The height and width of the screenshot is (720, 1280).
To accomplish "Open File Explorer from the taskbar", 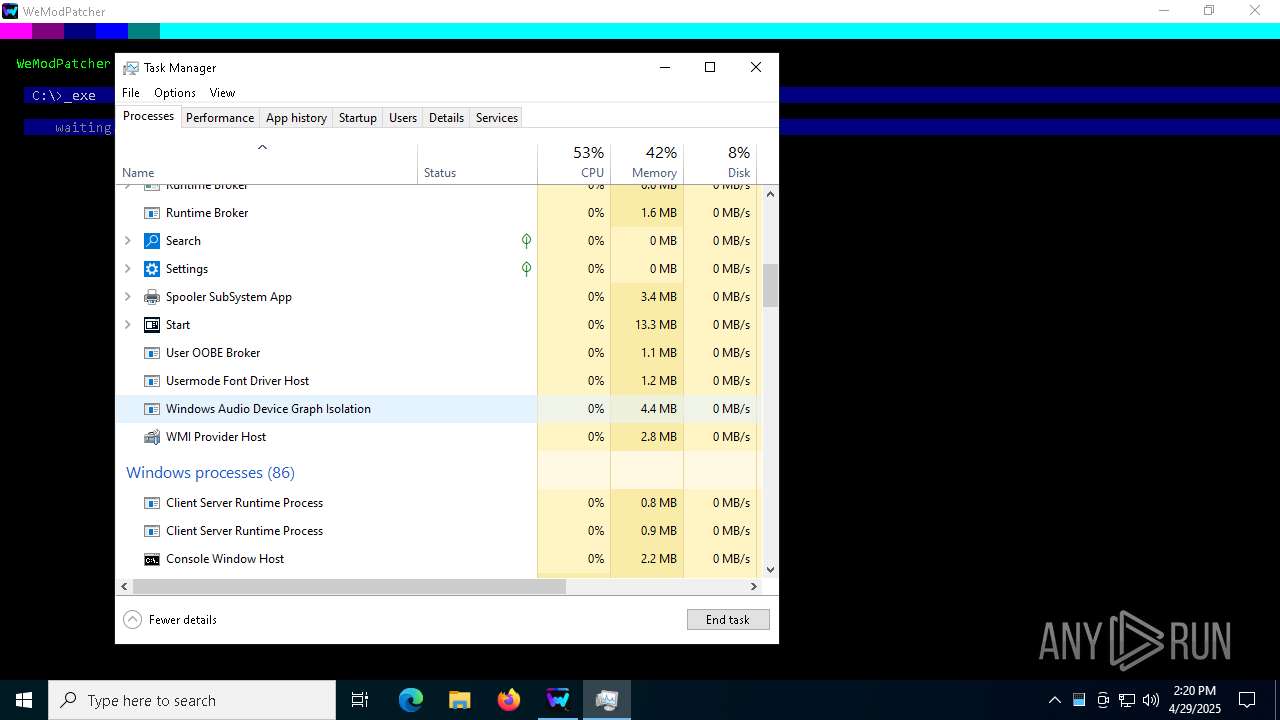I will point(459,700).
